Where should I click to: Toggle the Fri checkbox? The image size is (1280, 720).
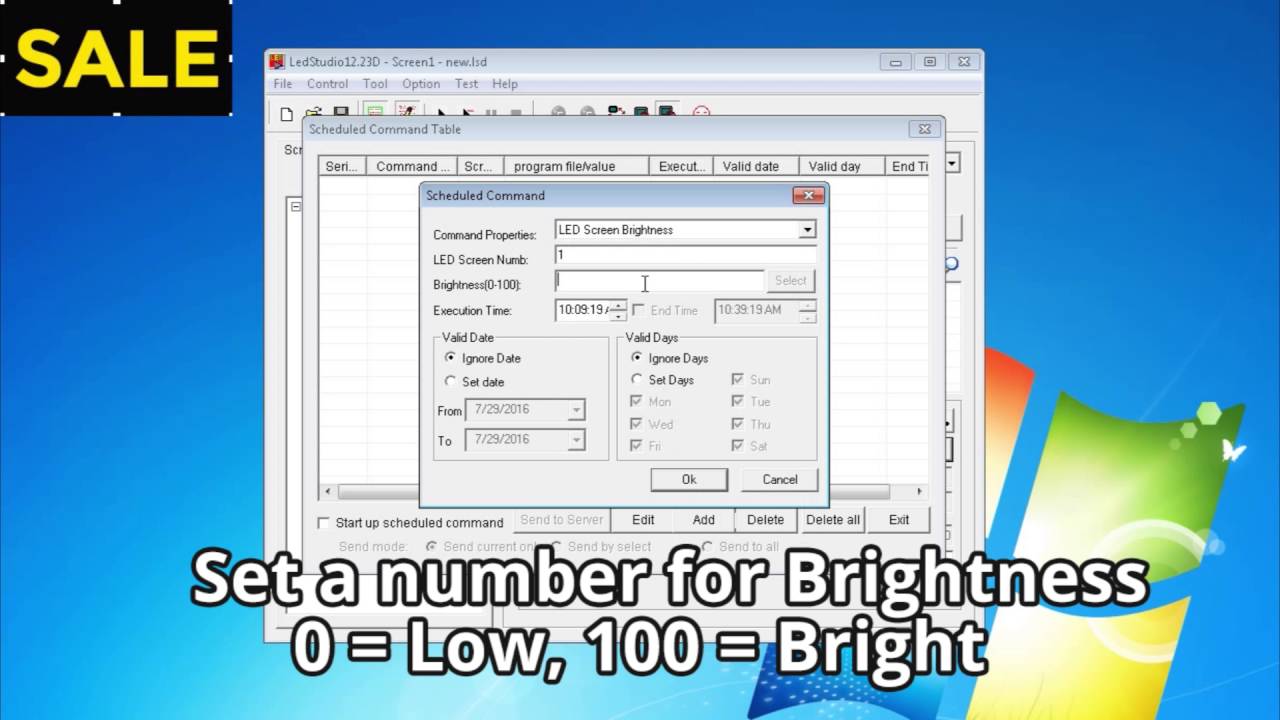click(636, 446)
